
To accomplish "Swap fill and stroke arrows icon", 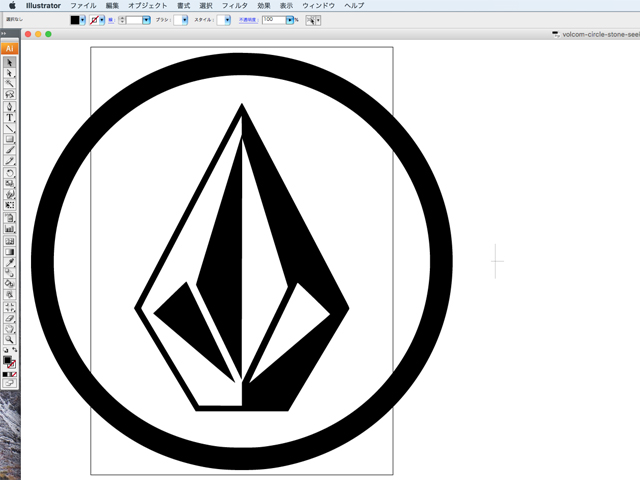I will tap(15, 350).
